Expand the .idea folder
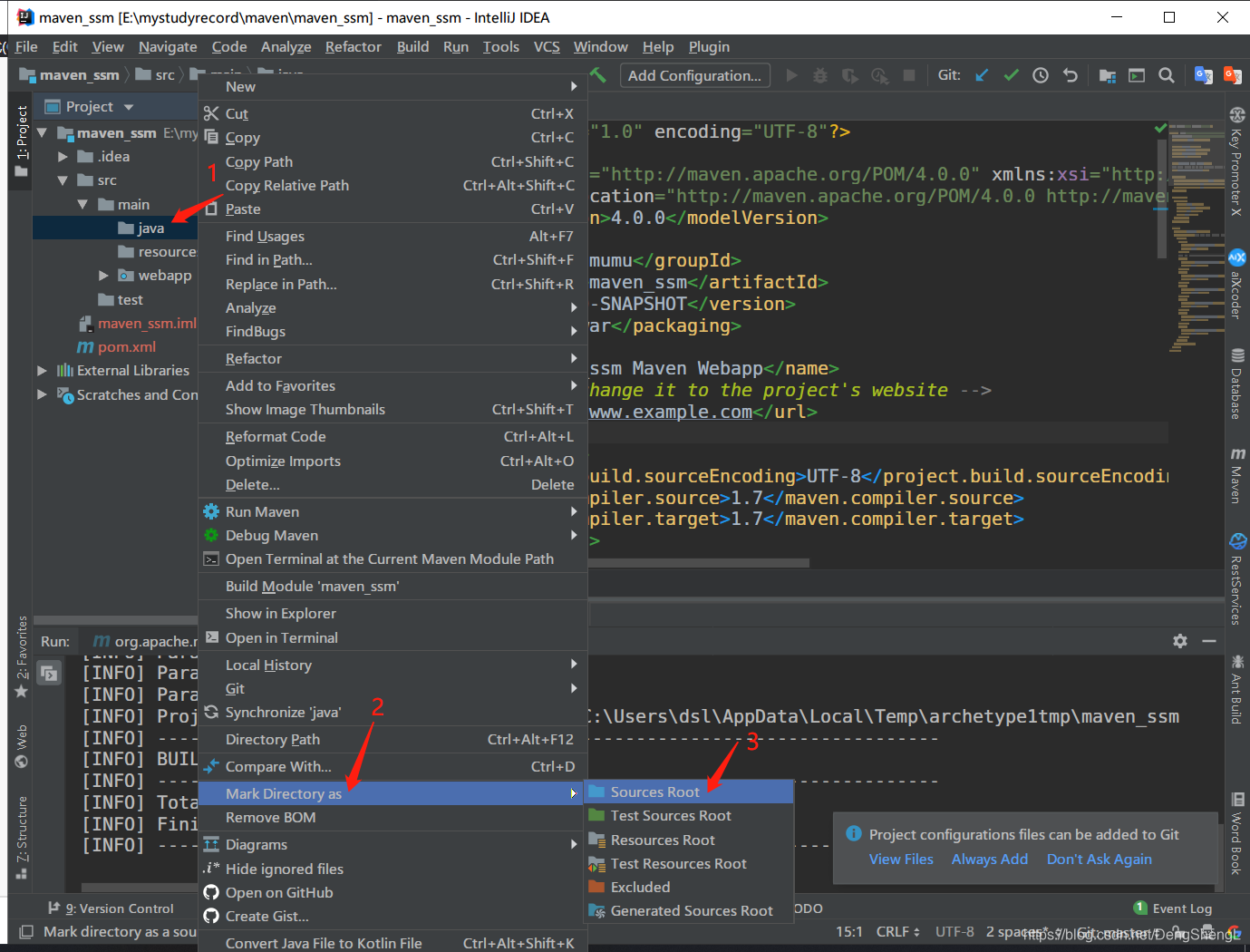Screen dimensions: 1250x952 pos(63,156)
